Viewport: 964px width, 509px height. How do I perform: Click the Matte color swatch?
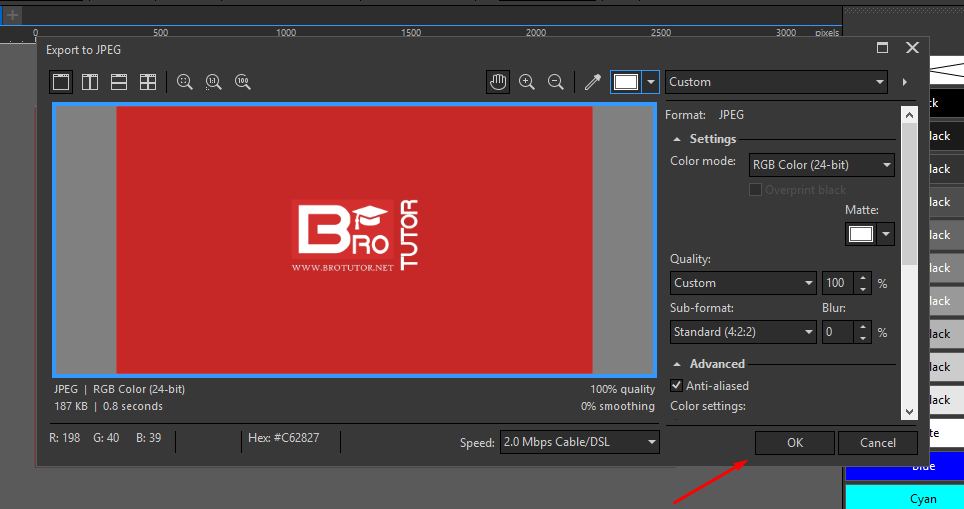[861, 234]
